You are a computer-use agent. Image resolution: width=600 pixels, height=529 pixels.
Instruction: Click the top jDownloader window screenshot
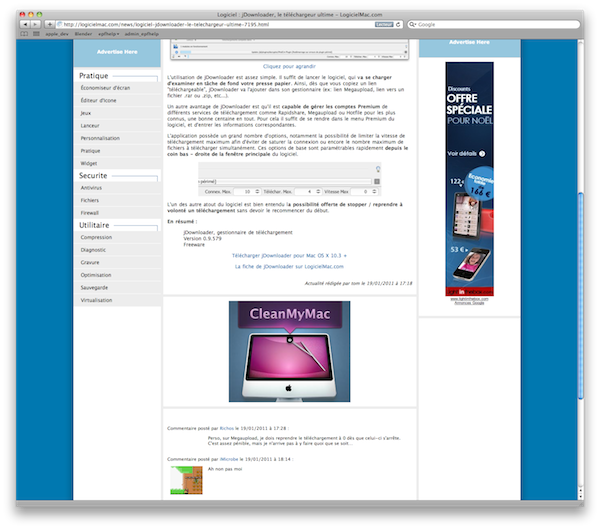point(290,49)
